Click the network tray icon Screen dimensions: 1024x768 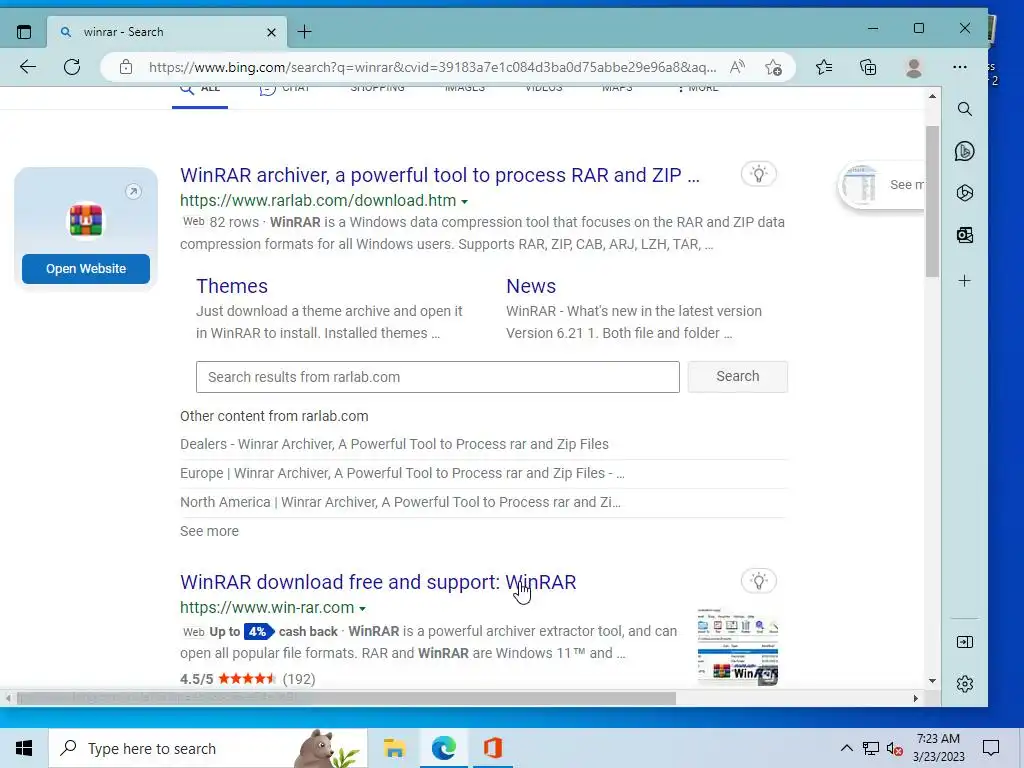tap(871, 748)
